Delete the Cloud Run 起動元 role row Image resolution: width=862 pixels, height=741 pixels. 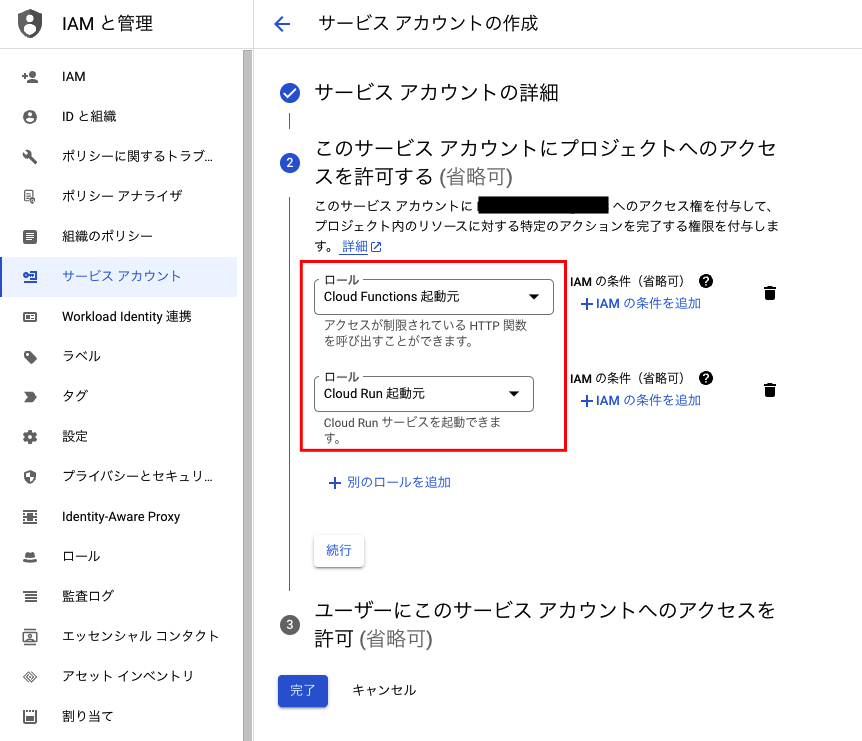(770, 390)
